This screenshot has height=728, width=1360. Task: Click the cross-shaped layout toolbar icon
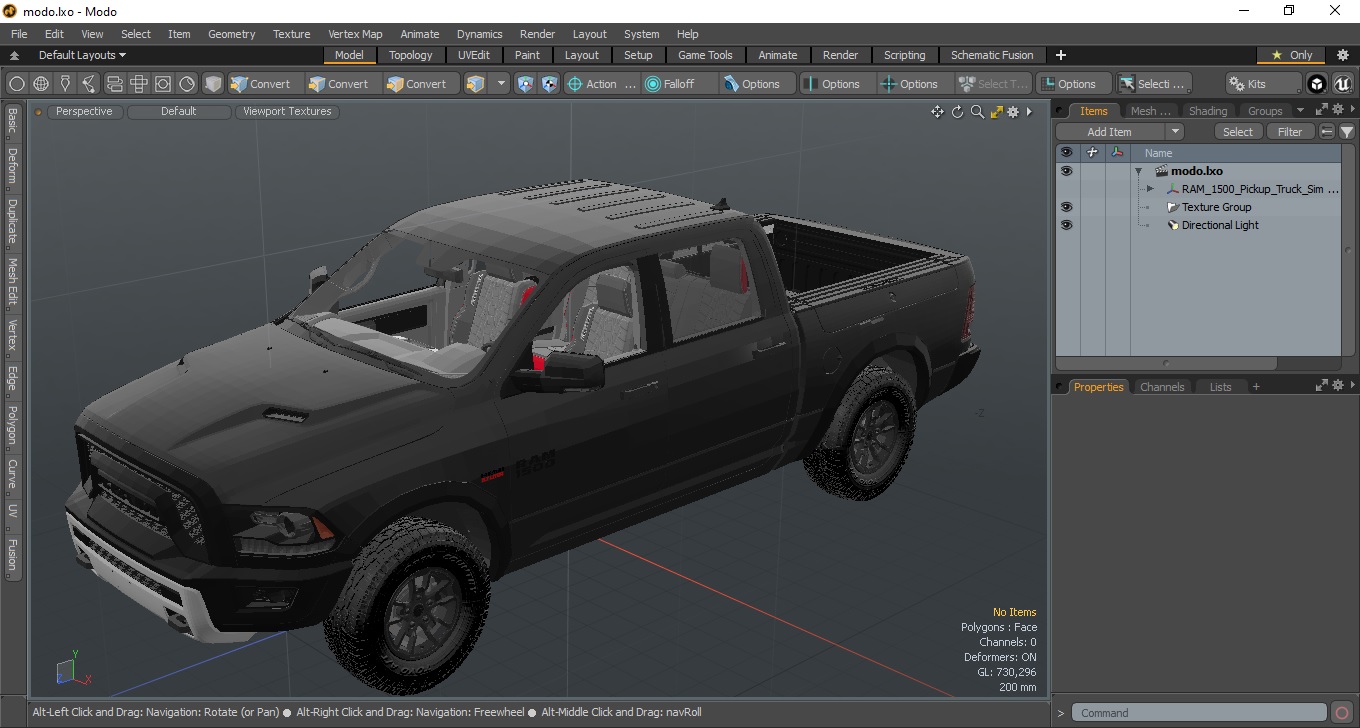(138, 84)
